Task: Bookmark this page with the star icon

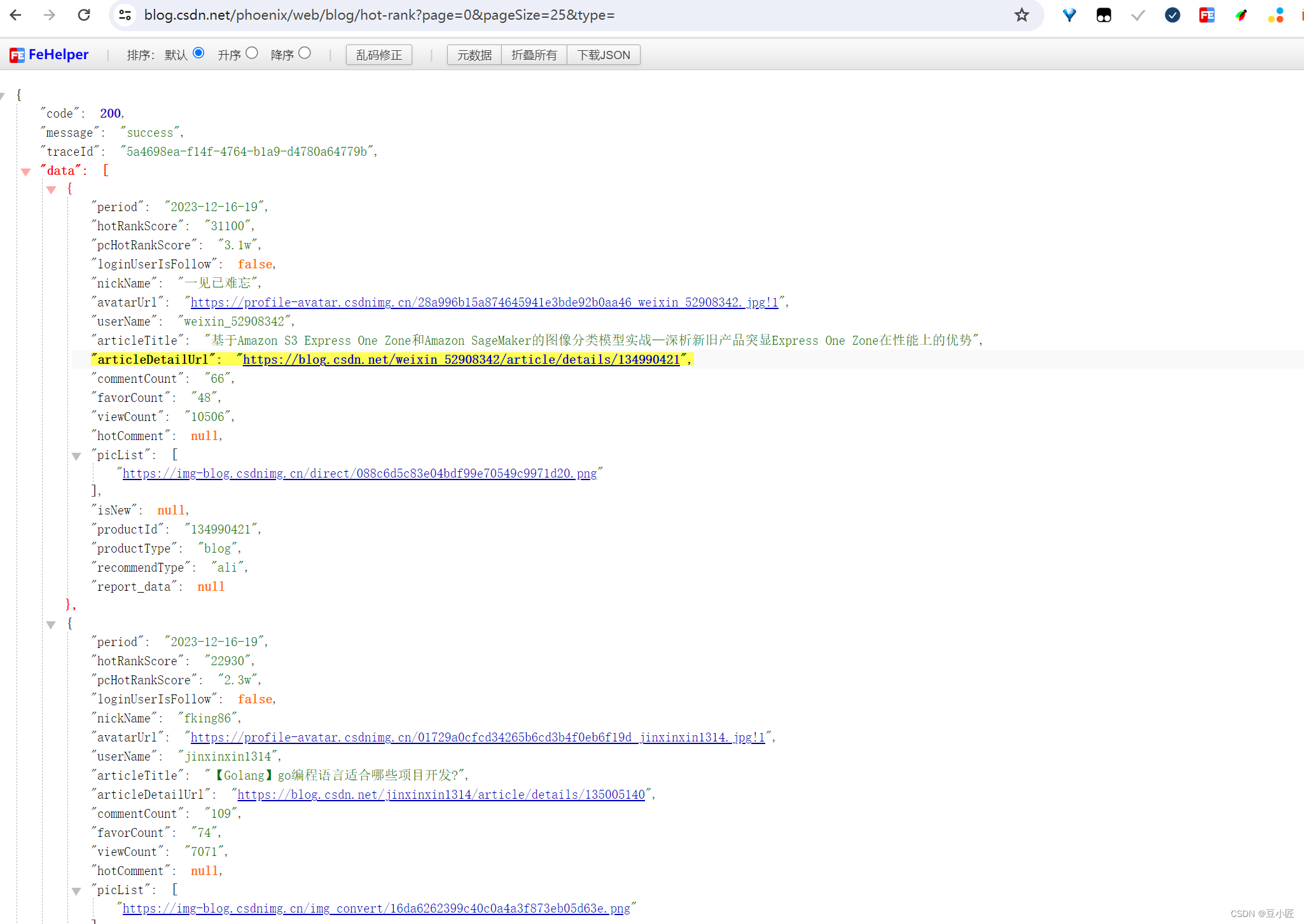Action: 1022,15
